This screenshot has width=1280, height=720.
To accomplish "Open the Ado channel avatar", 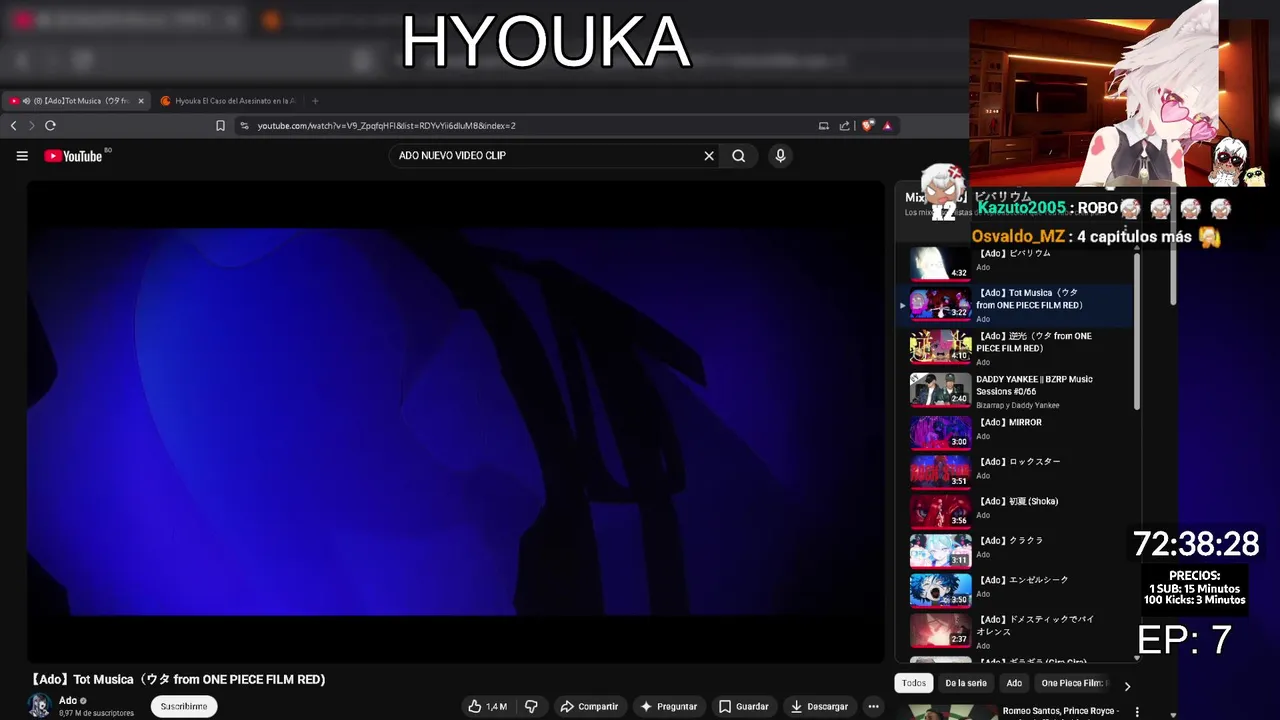I will [x=39, y=706].
